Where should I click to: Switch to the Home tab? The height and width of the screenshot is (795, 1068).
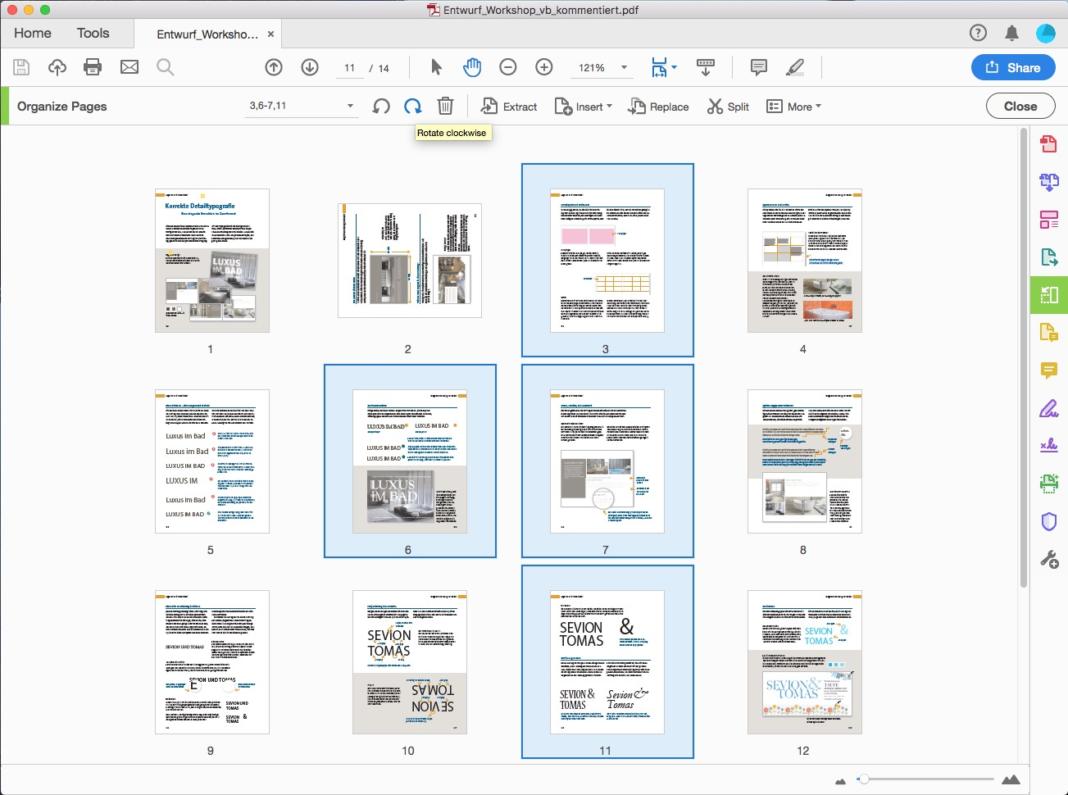click(32, 33)
